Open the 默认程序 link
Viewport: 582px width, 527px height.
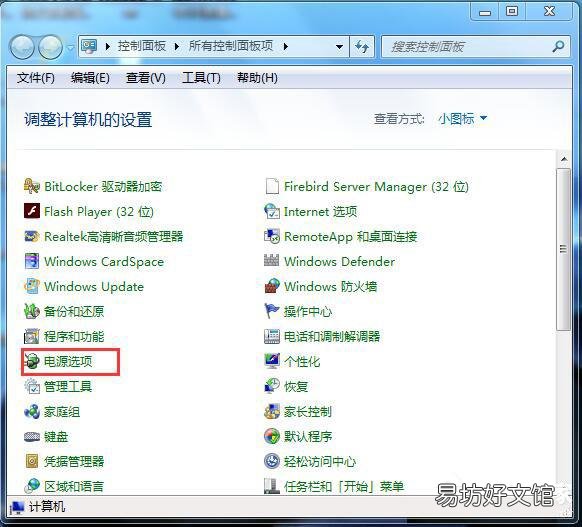click(308, 436)
